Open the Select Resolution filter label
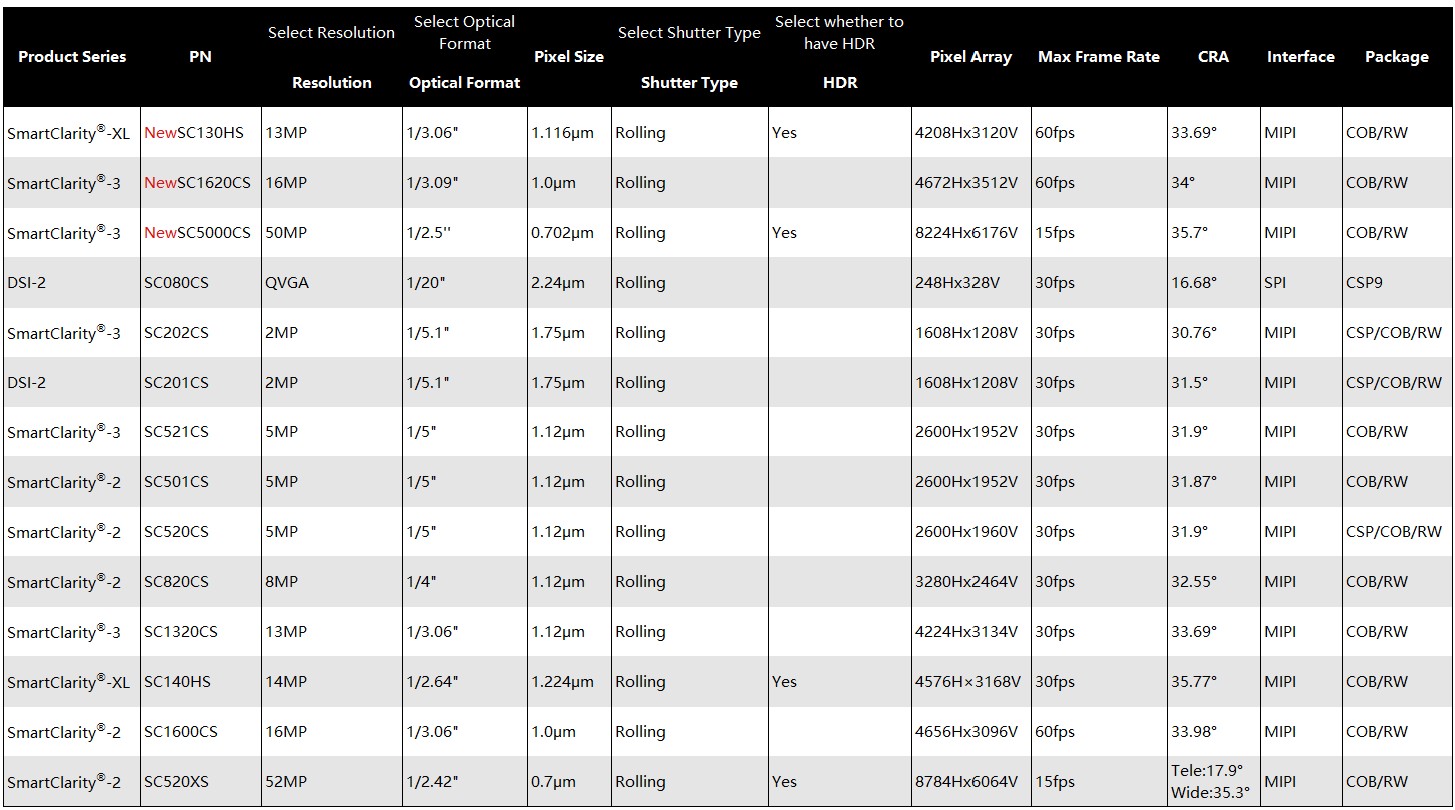Image resolution: width=1455 pixels, height=810 pixels. 331,33
